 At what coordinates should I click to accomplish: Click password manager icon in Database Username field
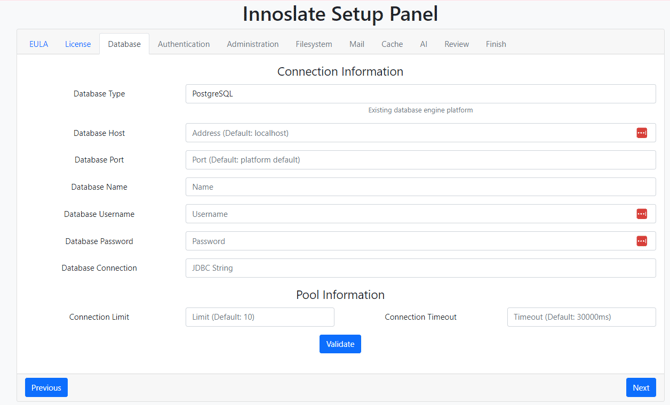[x=641, y=214]
